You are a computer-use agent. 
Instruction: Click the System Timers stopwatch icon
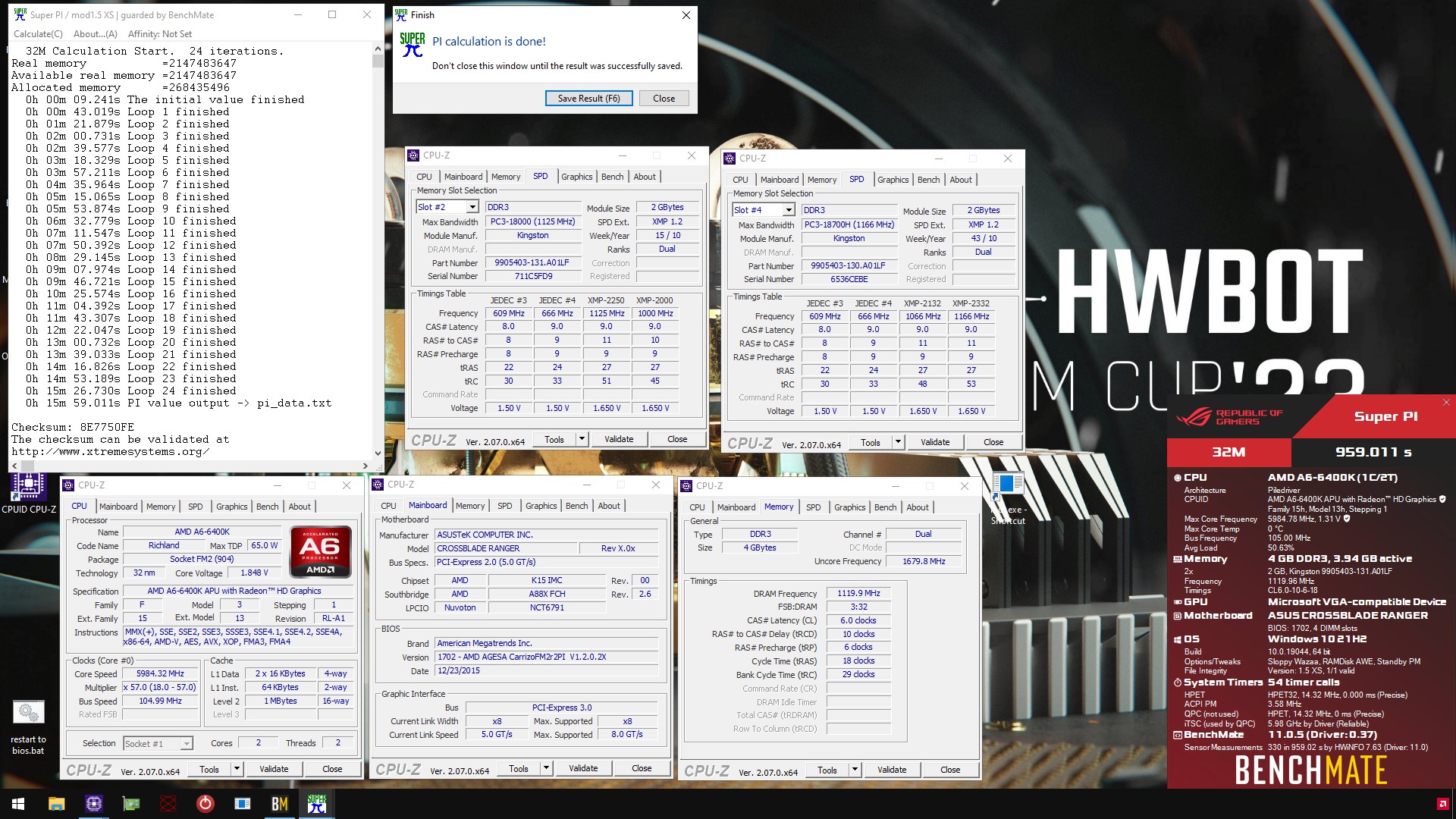point(1178,682)
